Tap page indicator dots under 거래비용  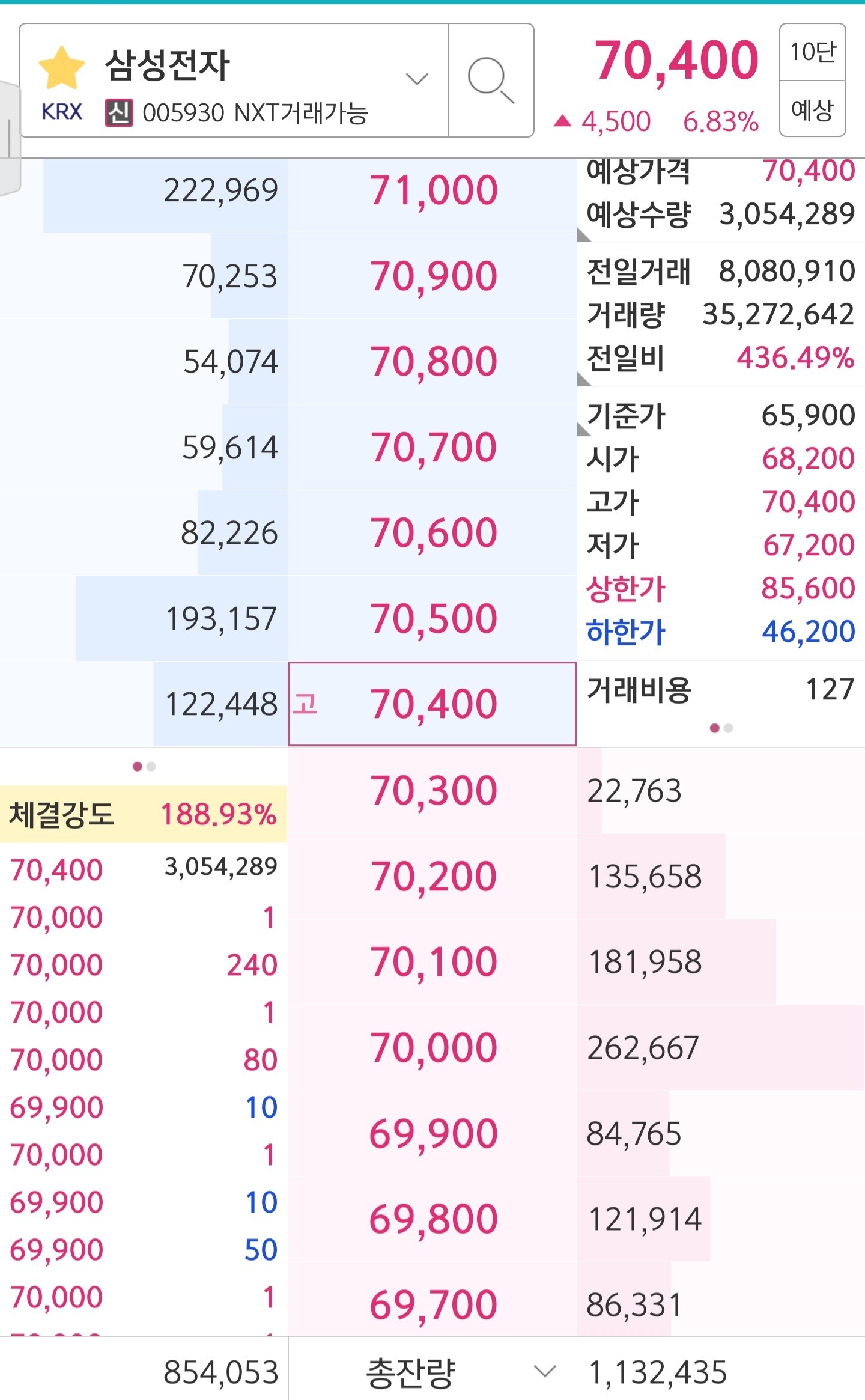coord(721,728)
